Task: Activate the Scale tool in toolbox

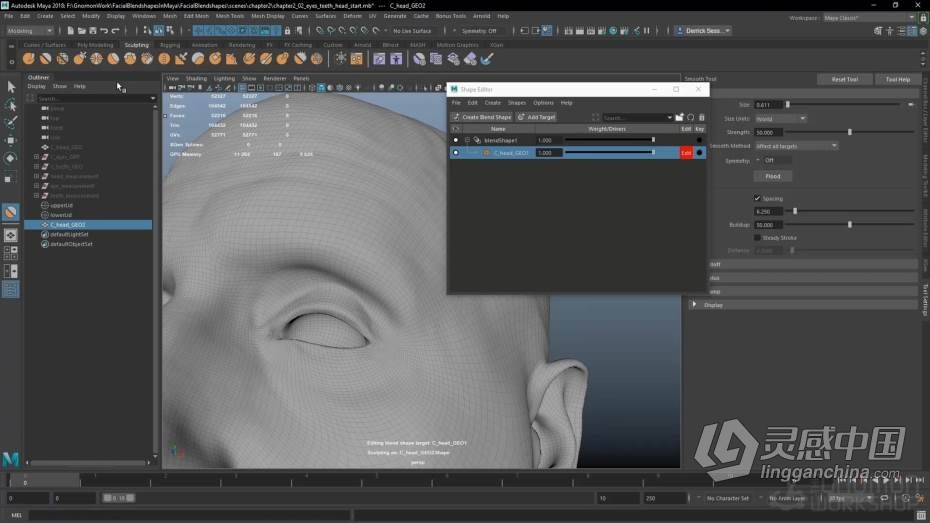Action: pos(11,178)
